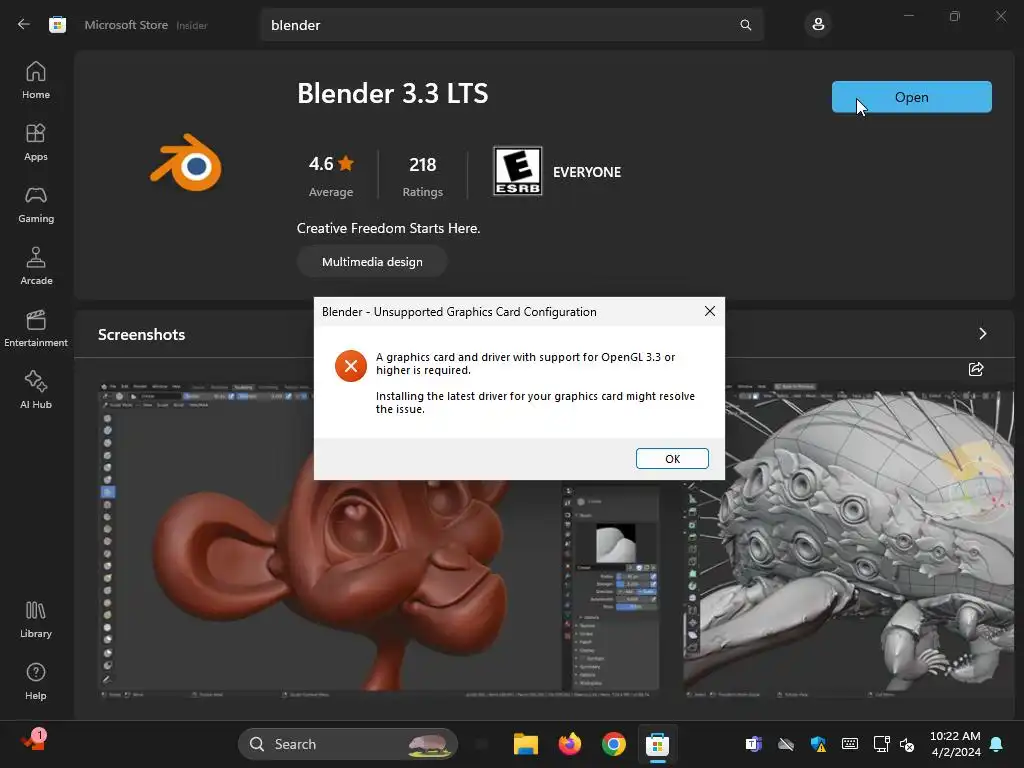Click the ESRB Everyone rating badge
Image resolution: width=1024 pixels, height=768 pixels.
pyautogui.click(x=517, y=171)
